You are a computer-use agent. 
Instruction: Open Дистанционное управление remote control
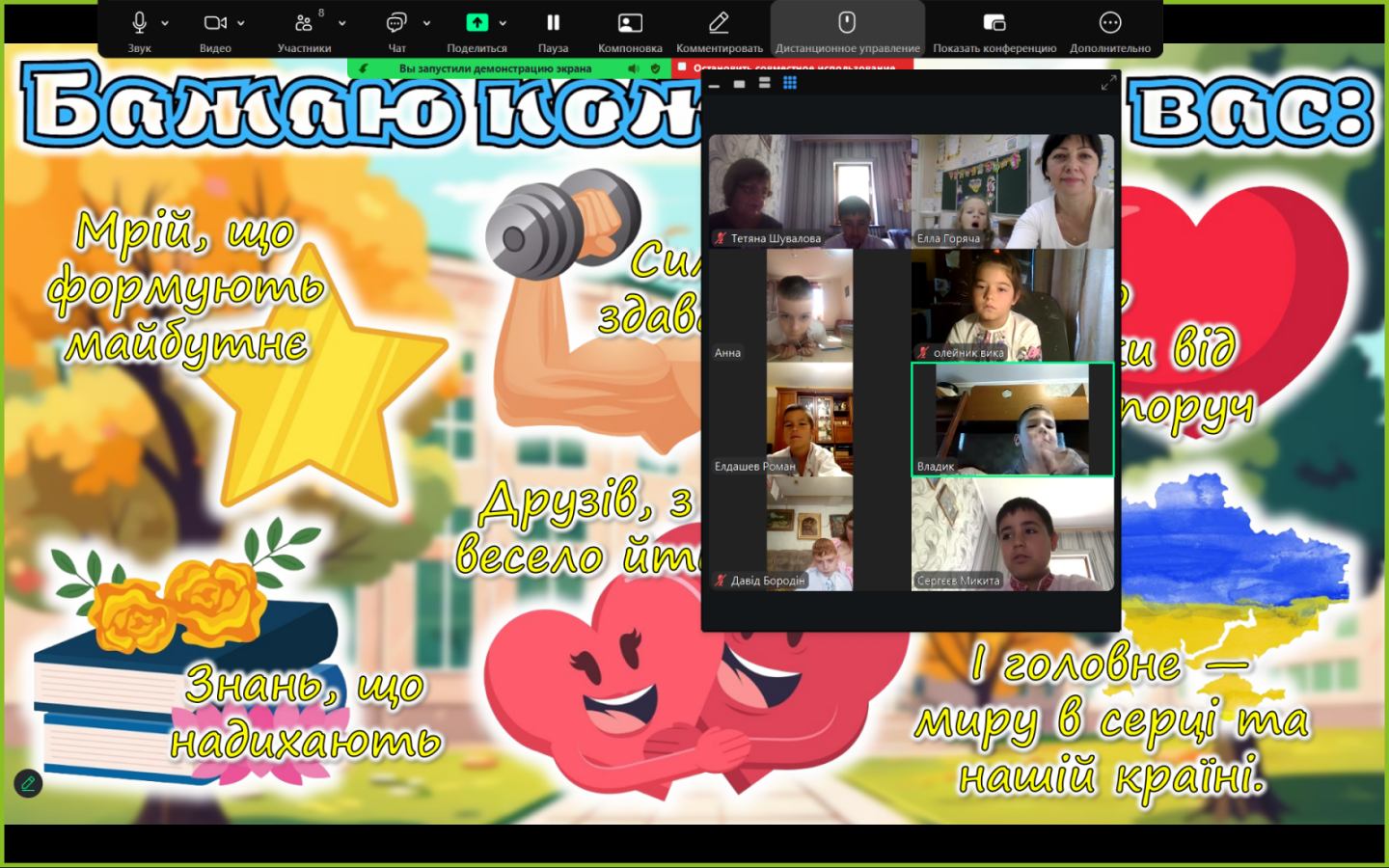(x=847, y=23)
